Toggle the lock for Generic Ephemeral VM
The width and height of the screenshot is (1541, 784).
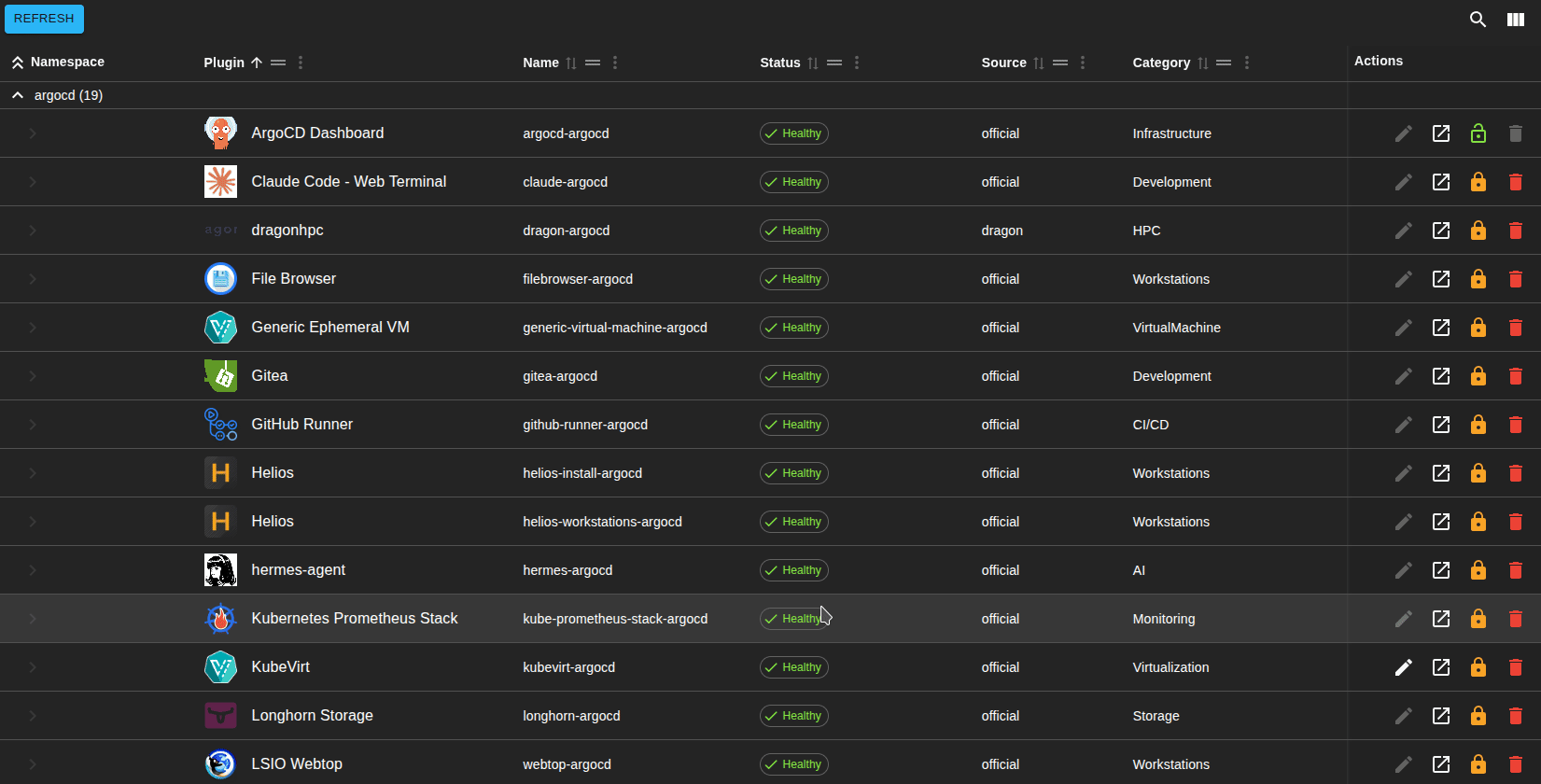pyautogui.click(x=1478, y=328)
